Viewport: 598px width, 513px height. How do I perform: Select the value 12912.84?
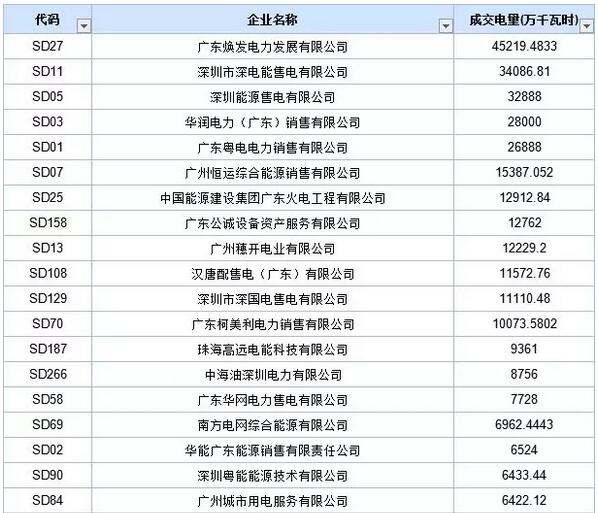pos(524,198)
